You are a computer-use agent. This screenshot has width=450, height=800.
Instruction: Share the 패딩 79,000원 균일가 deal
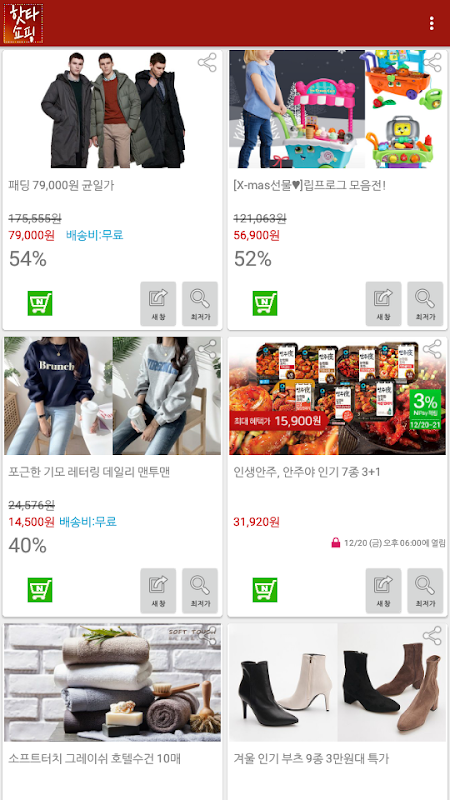click(x=207, y=63)
